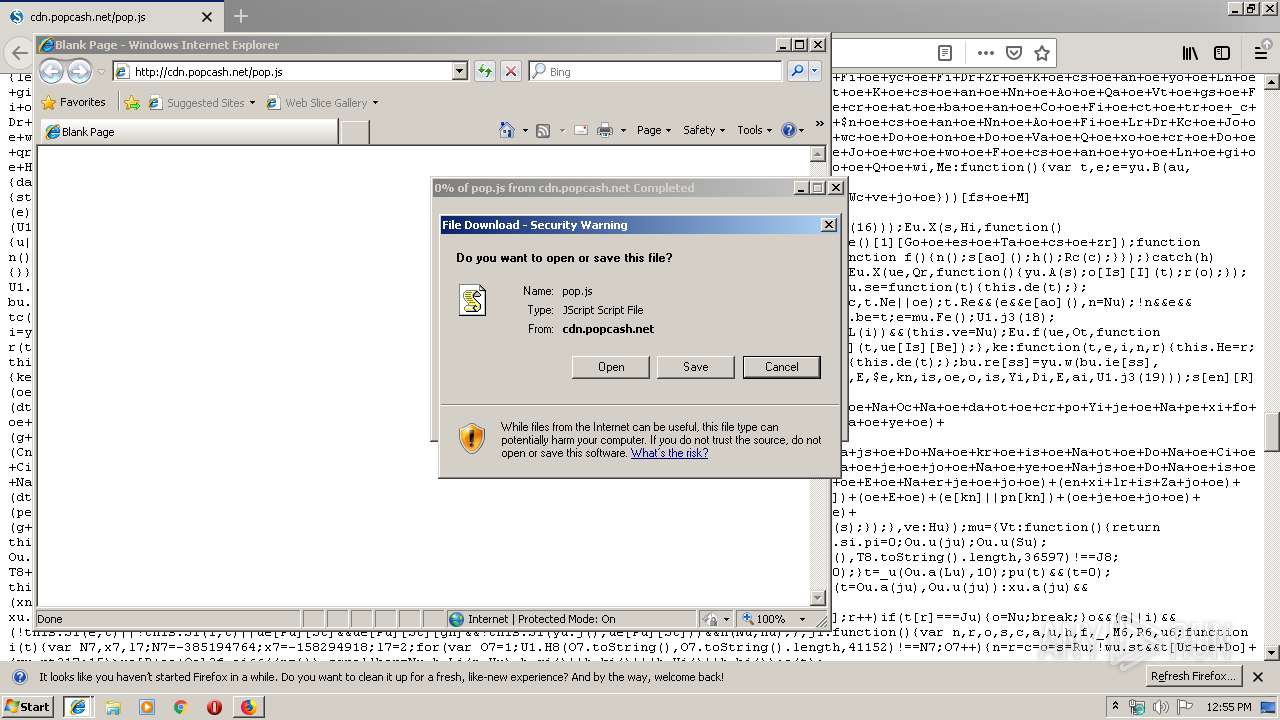The height and width of the screenshot is (720, 1280).
Task: Open the address bar history dropdown
Action: [460, 71]
